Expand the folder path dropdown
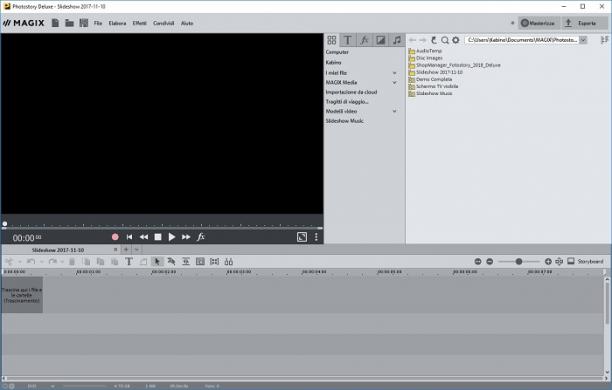612x390 pixels. pos(583,40)
